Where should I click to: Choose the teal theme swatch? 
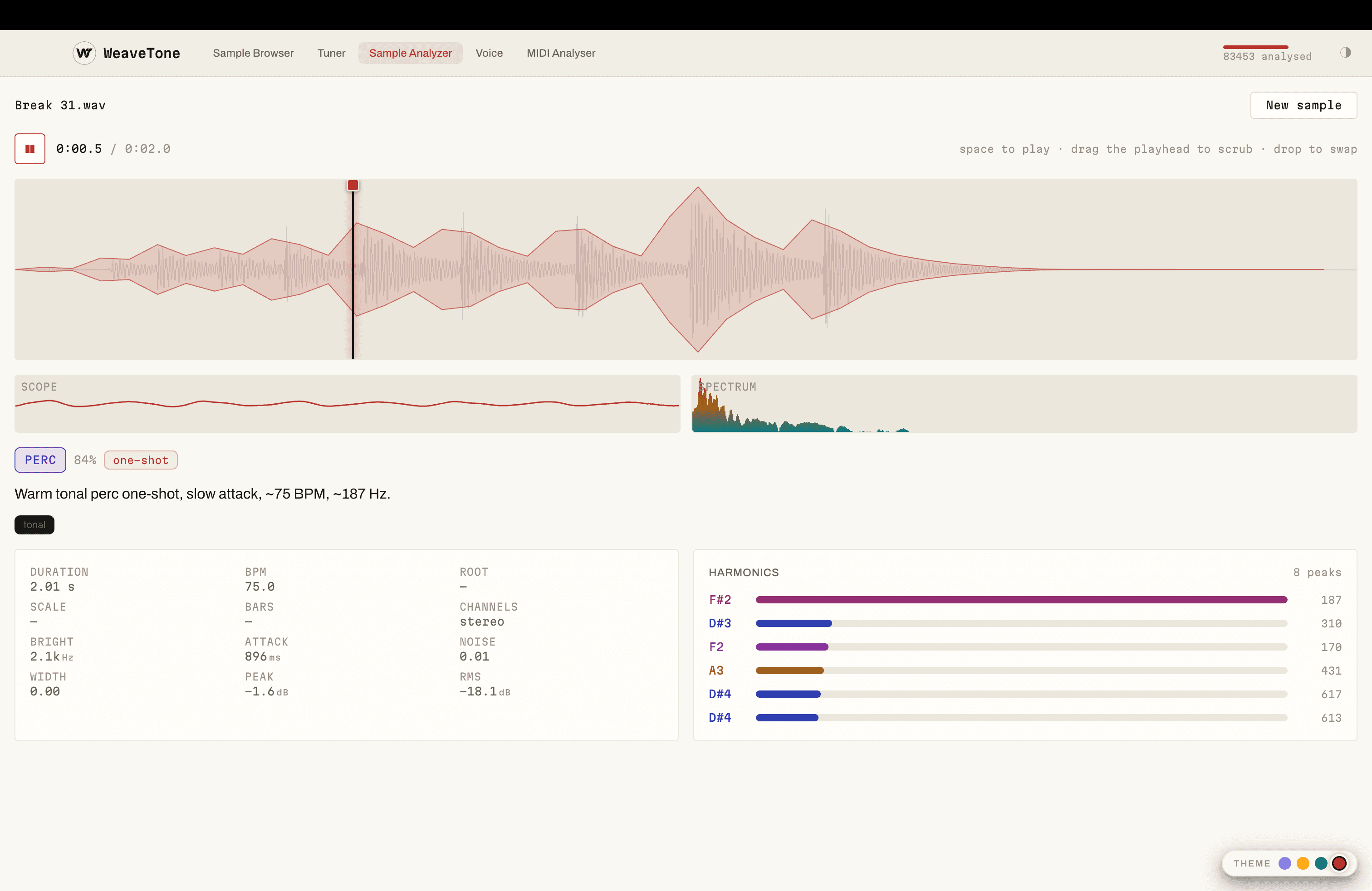[x=1321, y=863]
